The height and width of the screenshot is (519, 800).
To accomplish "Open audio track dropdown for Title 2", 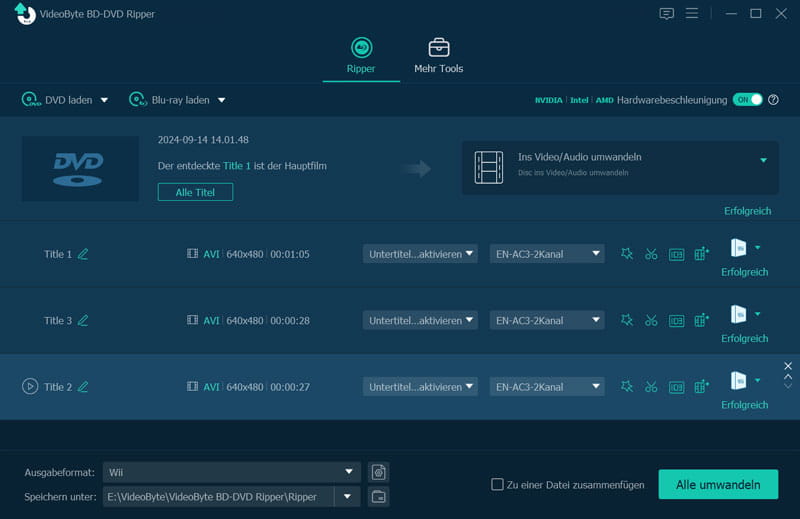I will coord(547,386).
